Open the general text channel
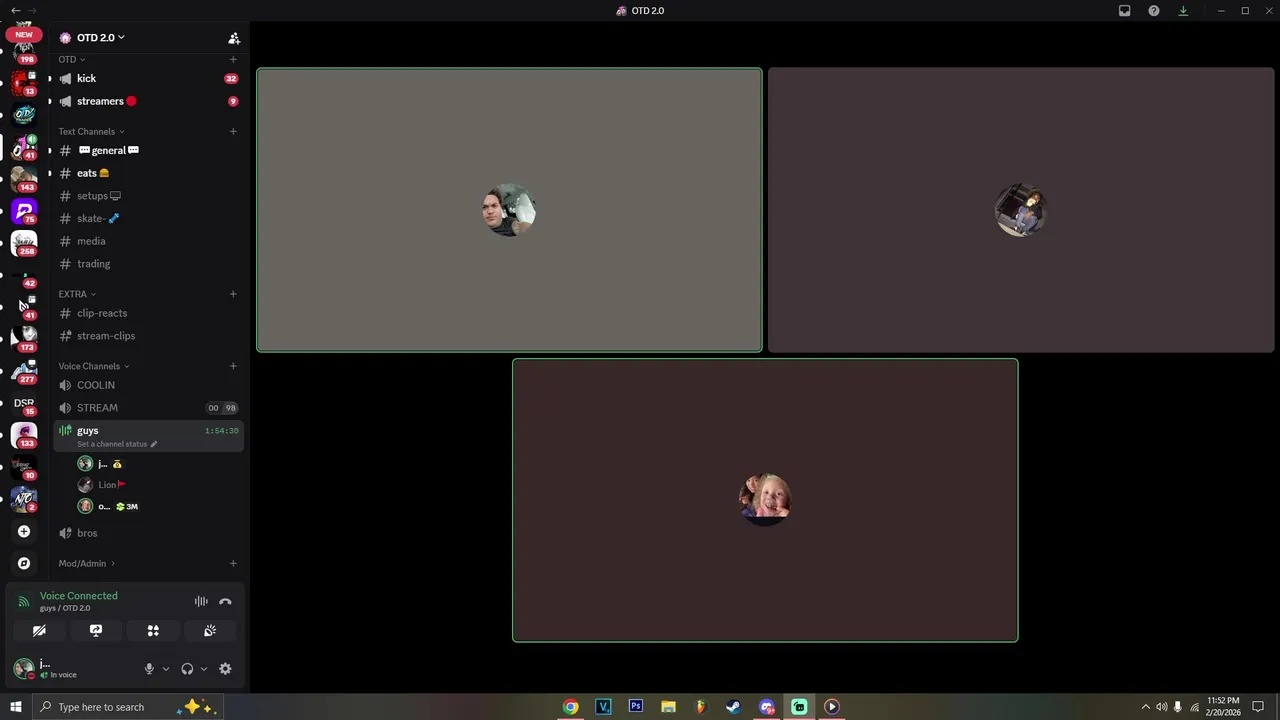 pos(148,150)
